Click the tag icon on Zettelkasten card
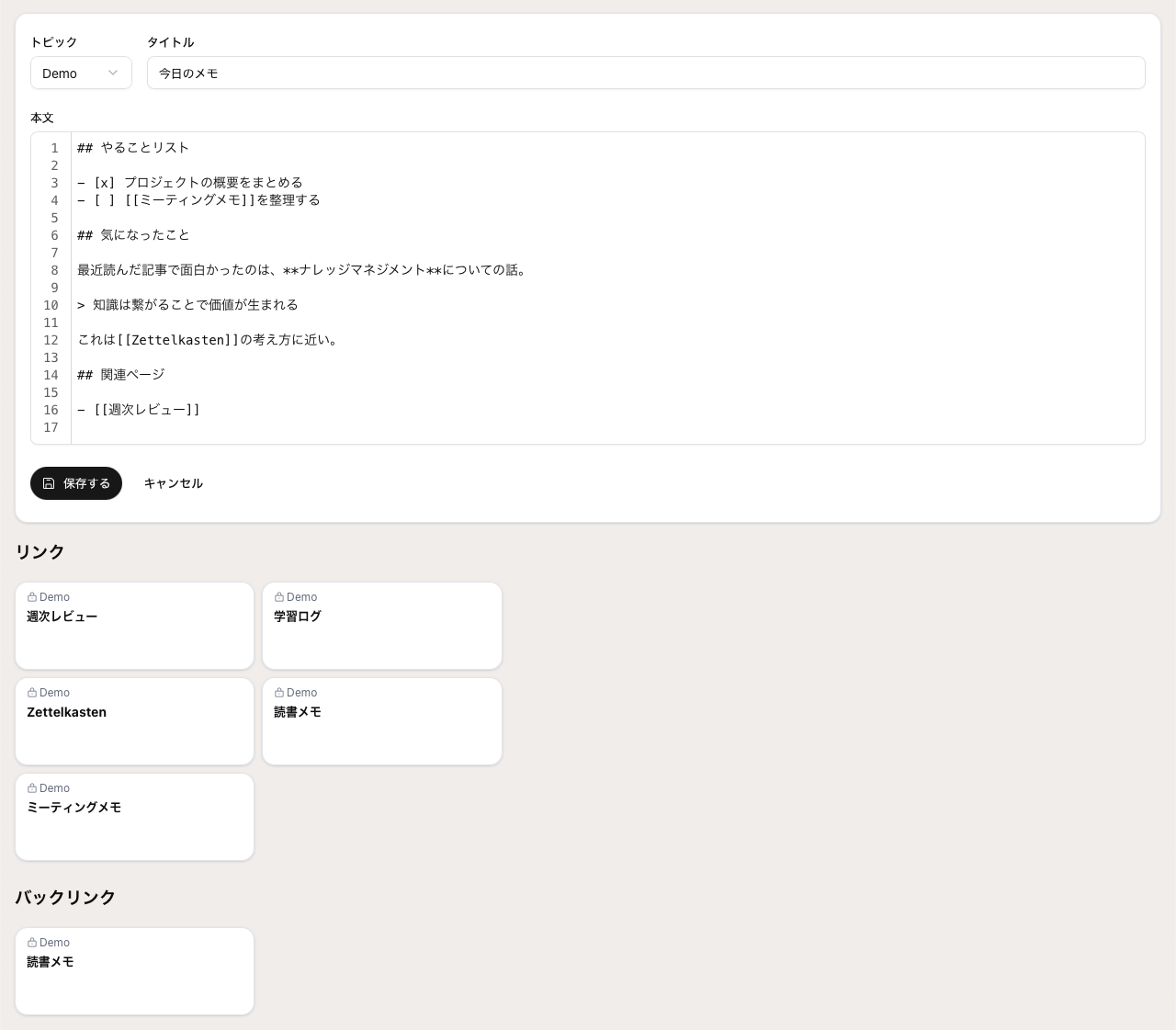The image size is (1176, 1030). click(x=32, y=692)
